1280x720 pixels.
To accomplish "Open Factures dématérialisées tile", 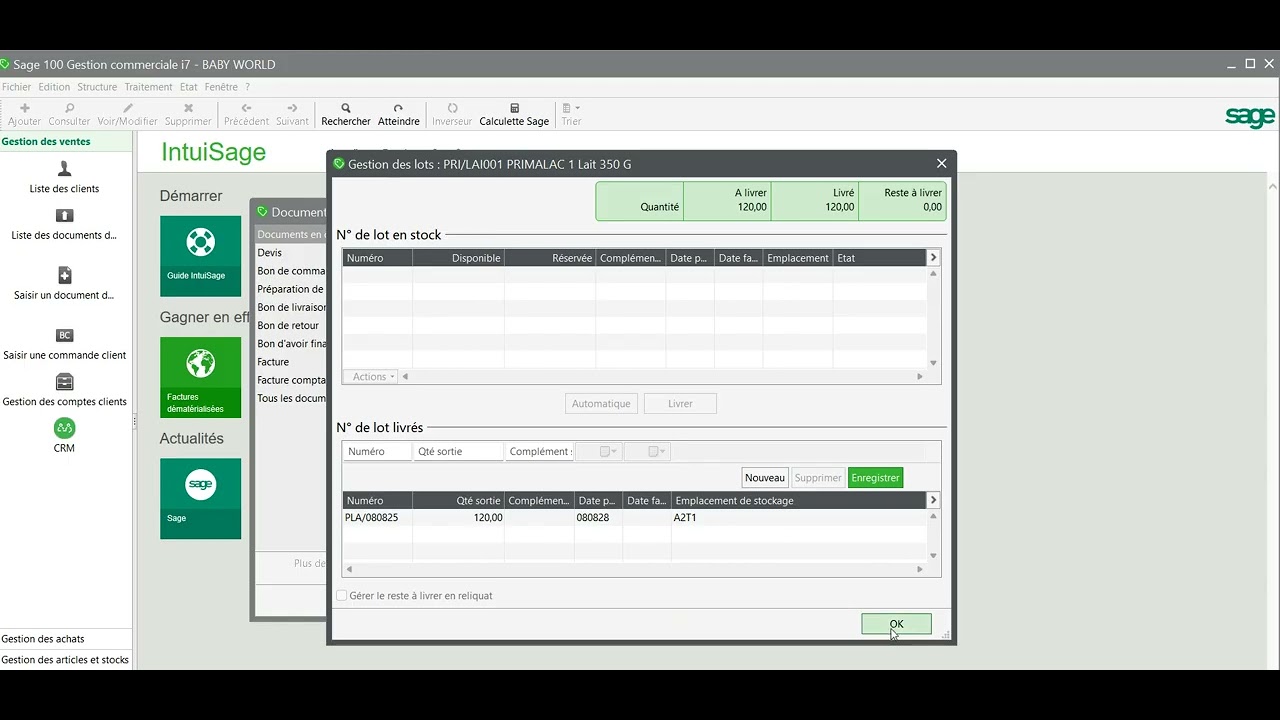I will click(x=200, y=377).
